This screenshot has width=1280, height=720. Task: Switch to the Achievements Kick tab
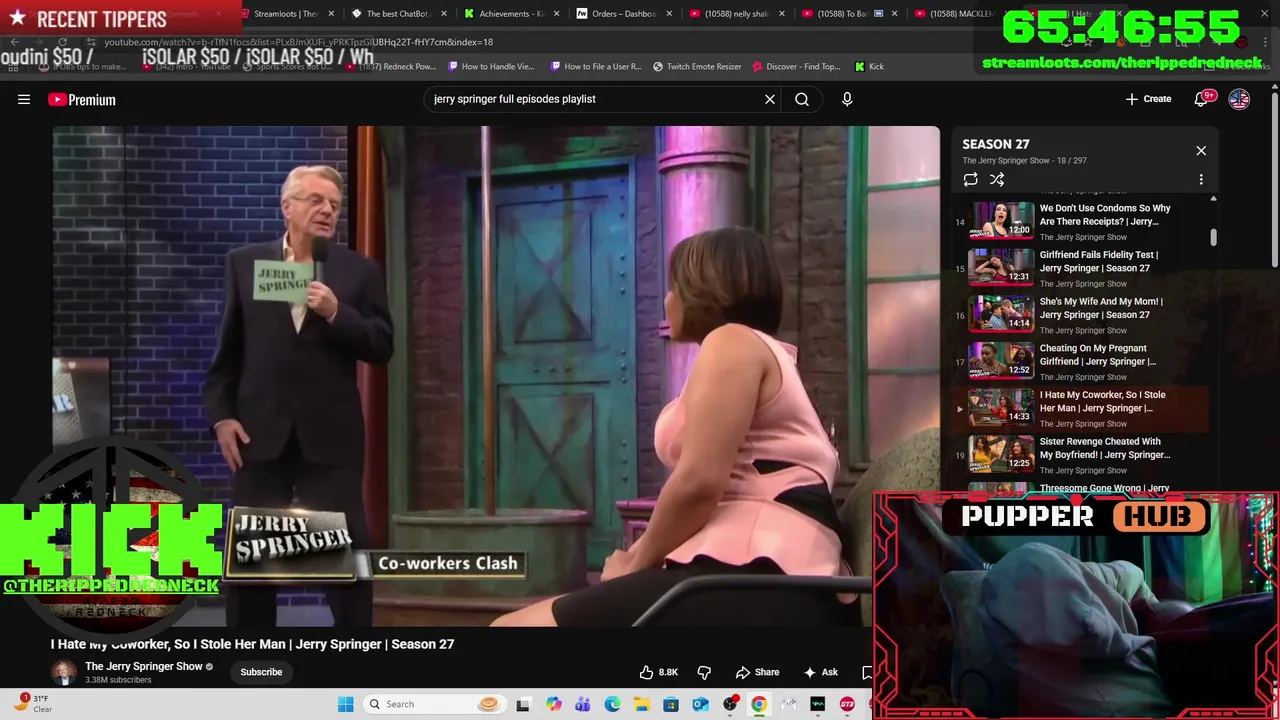[x=504, y=14]
